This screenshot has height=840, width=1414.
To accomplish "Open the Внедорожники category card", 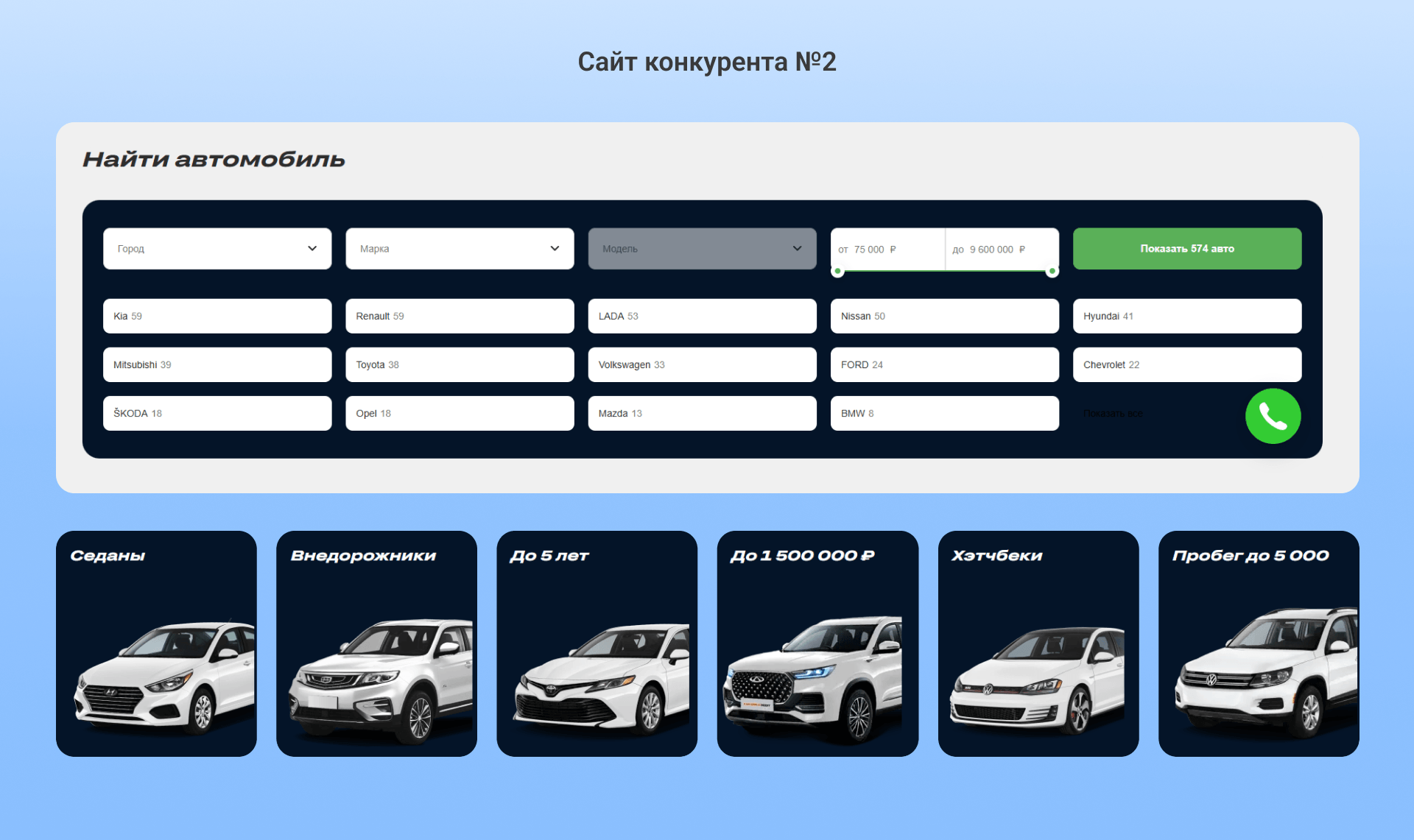I will (376, 643).
